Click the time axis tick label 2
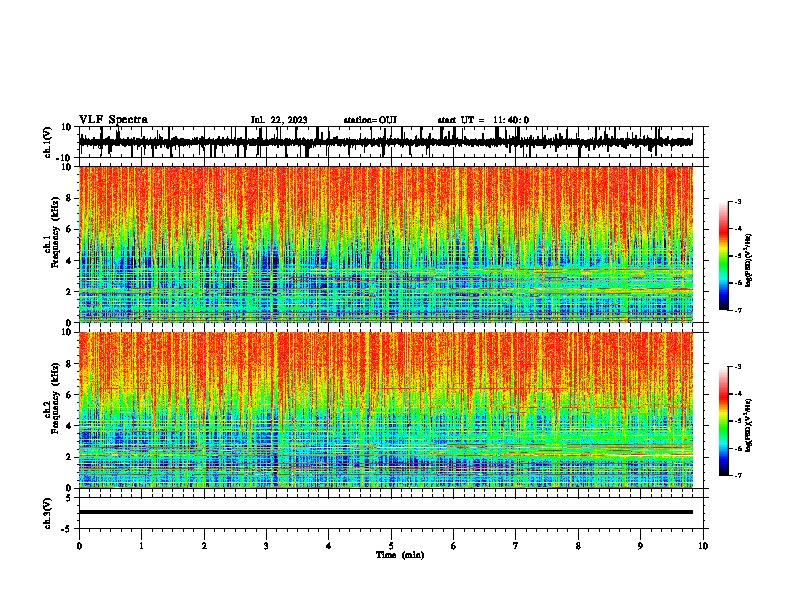This screenshot has width=792, height=612. tap(204, 546)
